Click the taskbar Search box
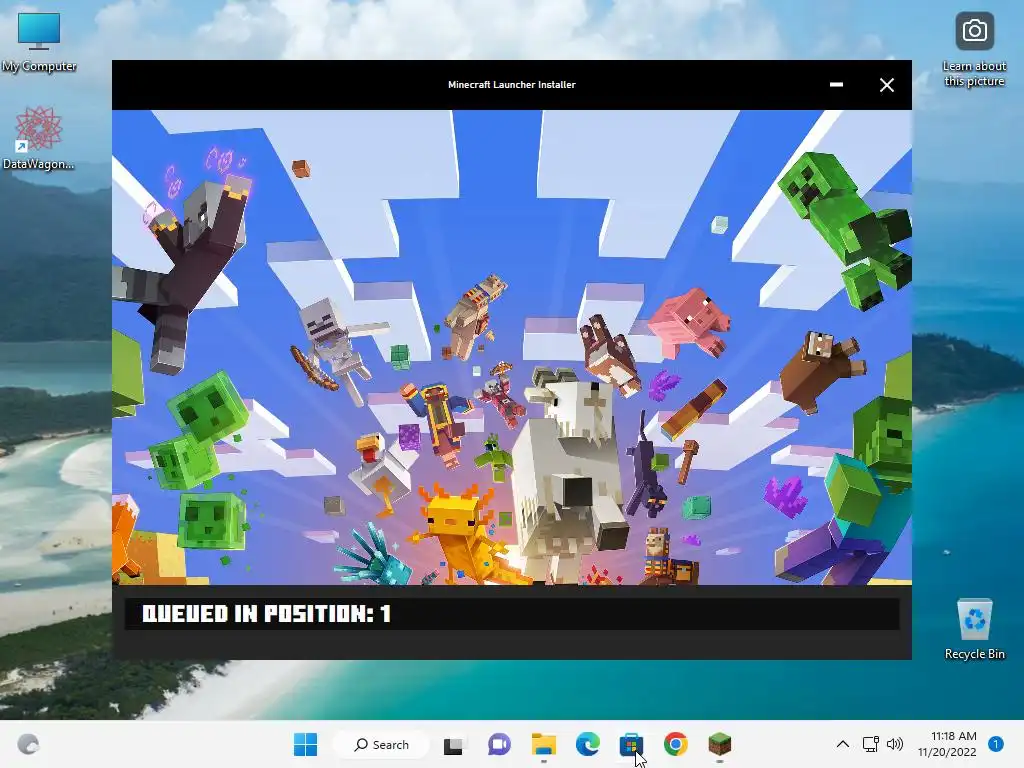Viewport: 1024px width, 768px height. [x=381, y=744]
